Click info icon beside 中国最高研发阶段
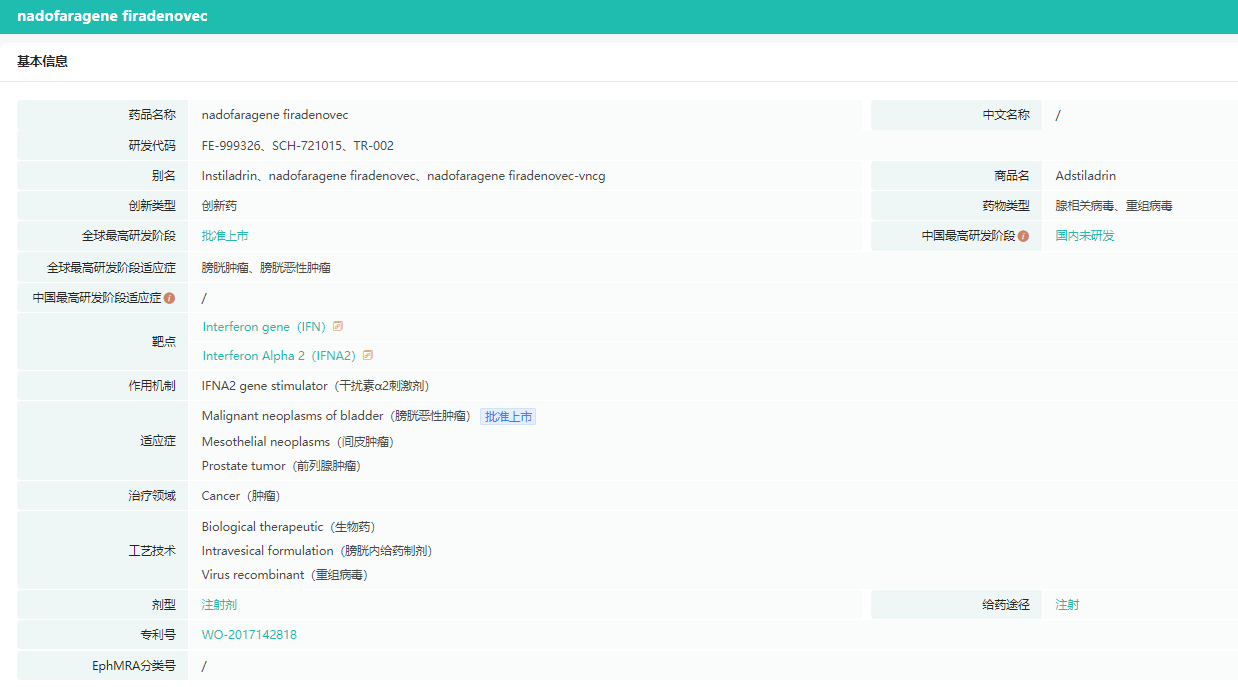1238x687 pixels. 1023,237
